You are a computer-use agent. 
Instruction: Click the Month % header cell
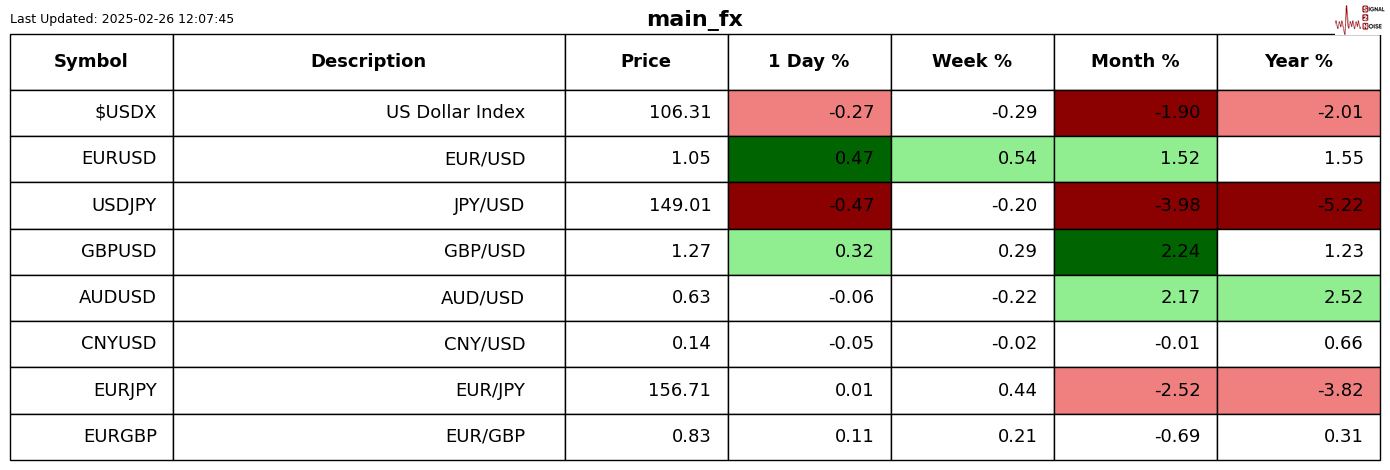click(x=1135, y=62)
